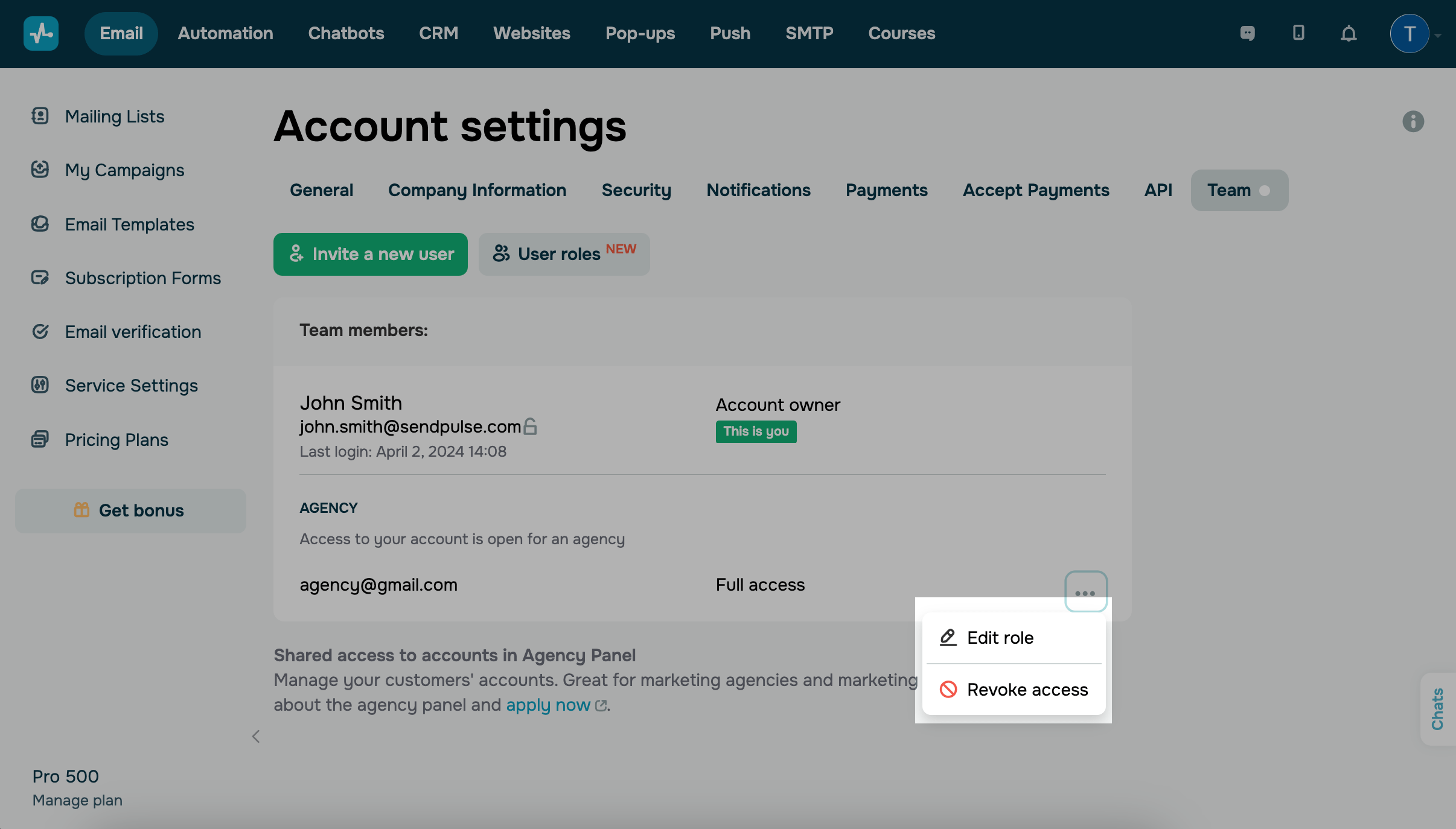This screenshot has height=829, width=1456.
Task: Open the Automation section in top navigation
Action: pyautogui.click(x=225, y=34)
